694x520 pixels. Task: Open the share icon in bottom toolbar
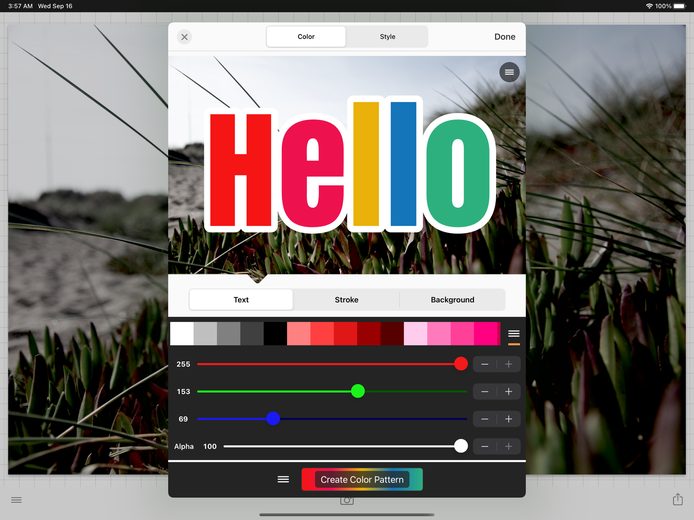(x=678, y=499)
